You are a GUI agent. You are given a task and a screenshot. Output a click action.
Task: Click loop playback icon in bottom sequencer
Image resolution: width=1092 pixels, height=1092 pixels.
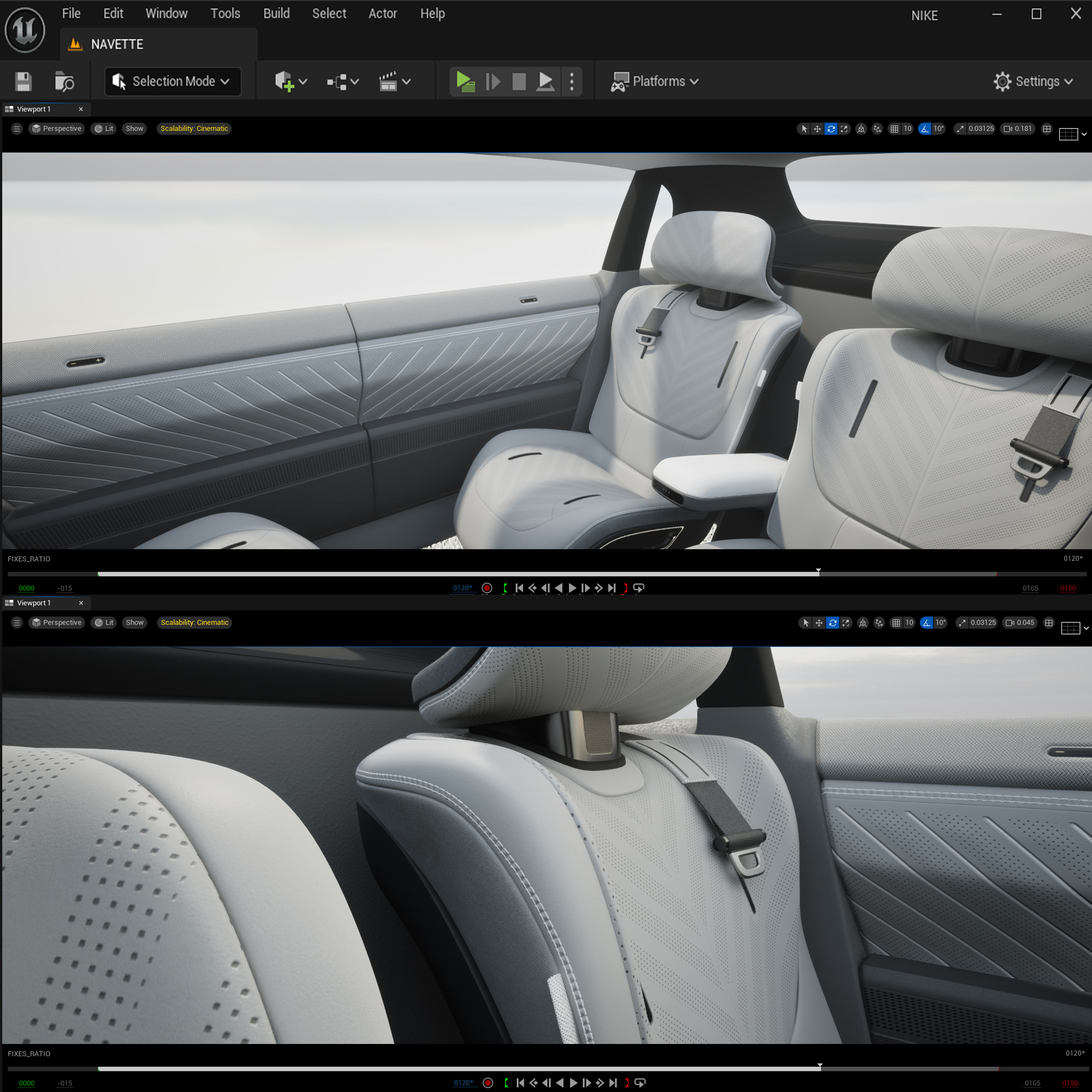click(x=640, y=1082)
